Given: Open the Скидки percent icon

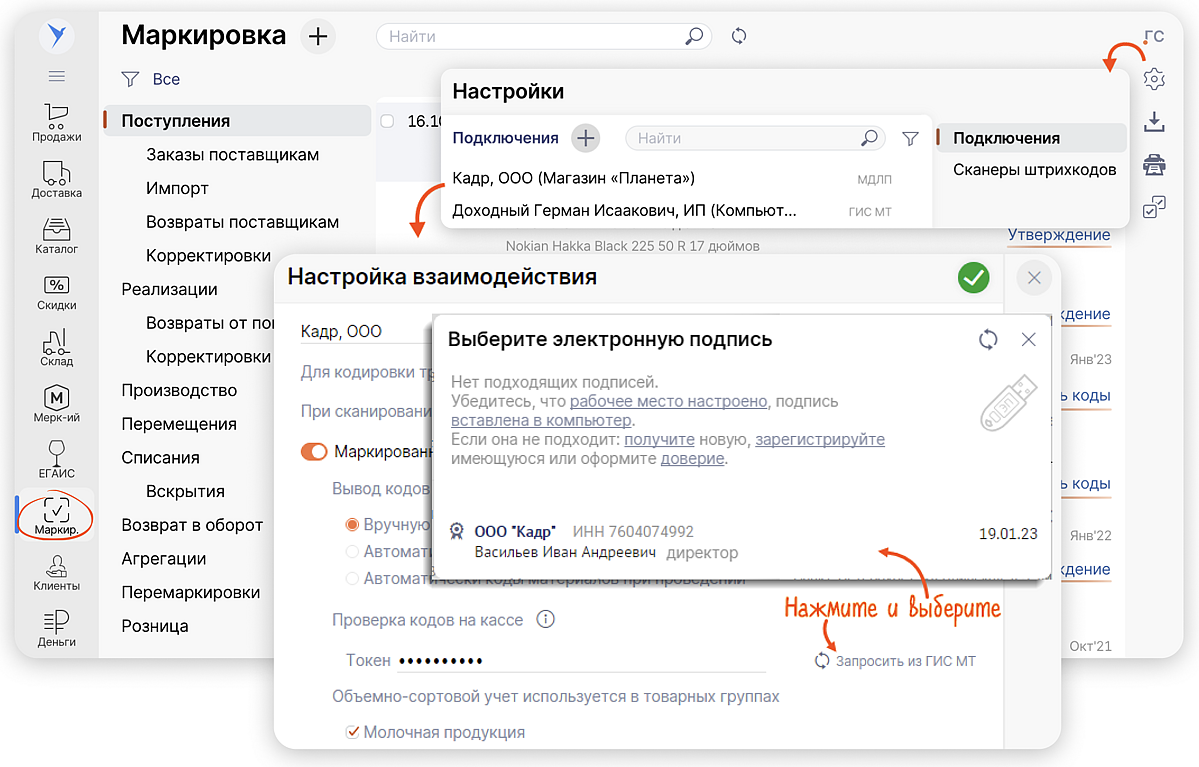Looking at the screenshot, I should coord(57,291).
